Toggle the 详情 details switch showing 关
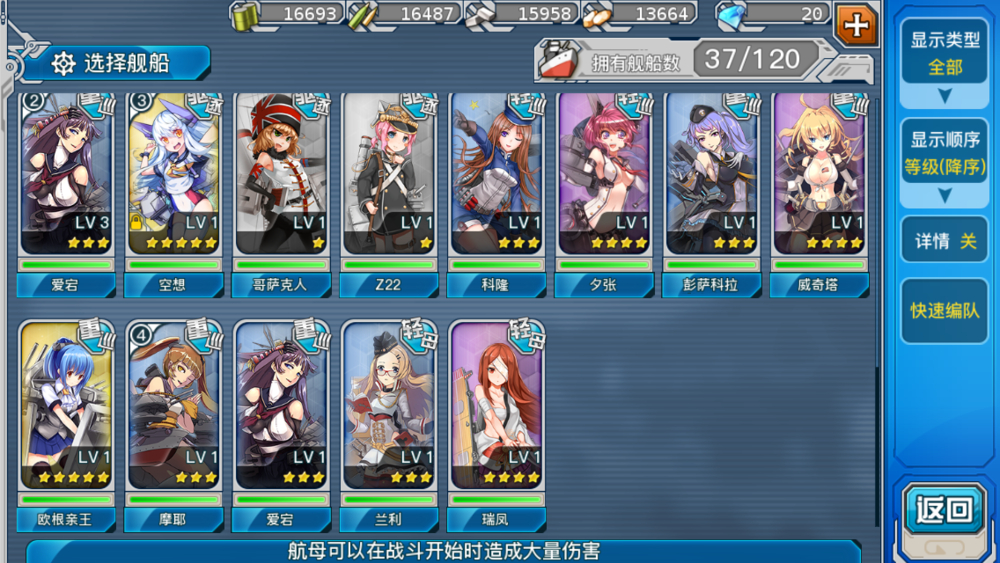 [945, 240]
